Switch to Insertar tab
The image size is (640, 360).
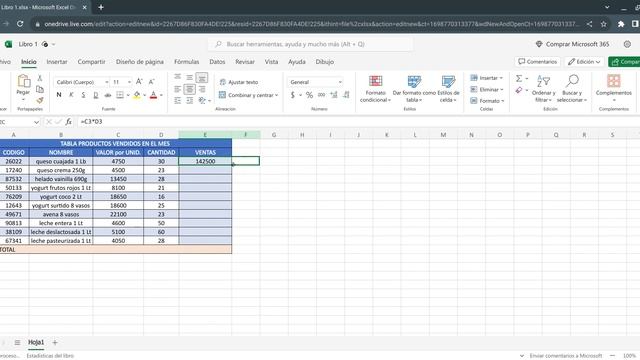tap(57, 62)
